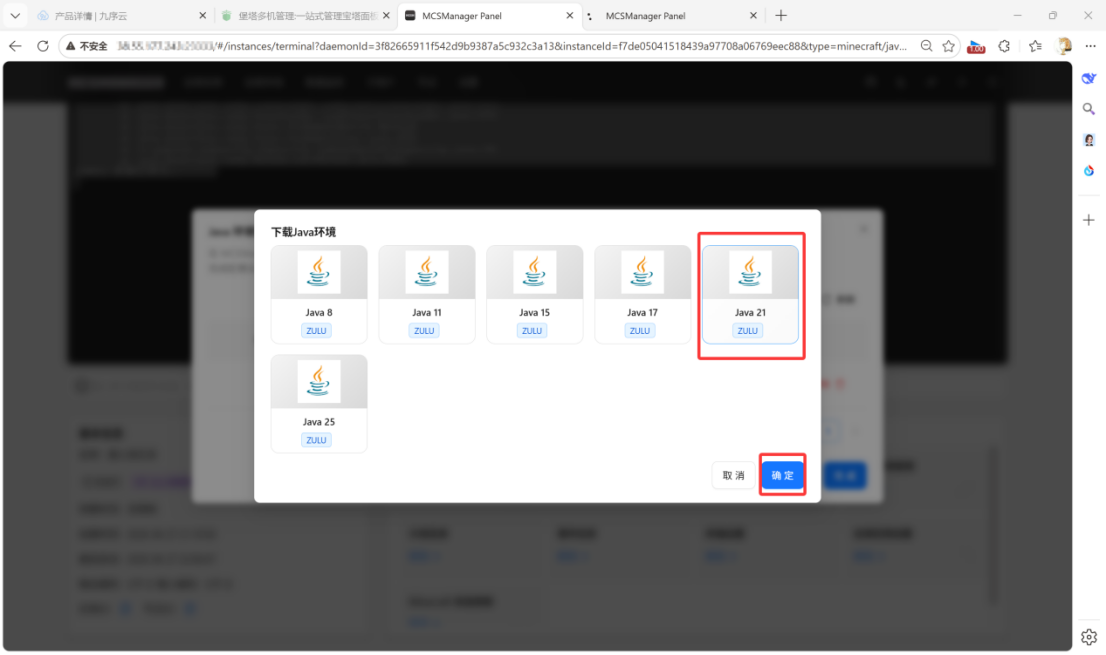Open the sidebar person avatar icon
The image size is (1106, 655).
click(1088, 140)
